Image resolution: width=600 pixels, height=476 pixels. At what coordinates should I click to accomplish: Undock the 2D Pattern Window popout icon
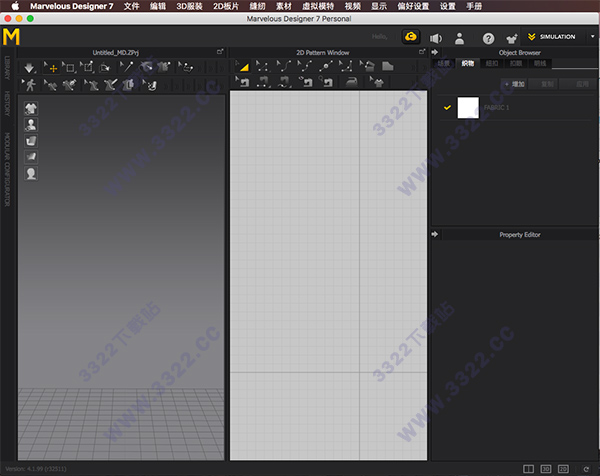(x=422, y=51)
